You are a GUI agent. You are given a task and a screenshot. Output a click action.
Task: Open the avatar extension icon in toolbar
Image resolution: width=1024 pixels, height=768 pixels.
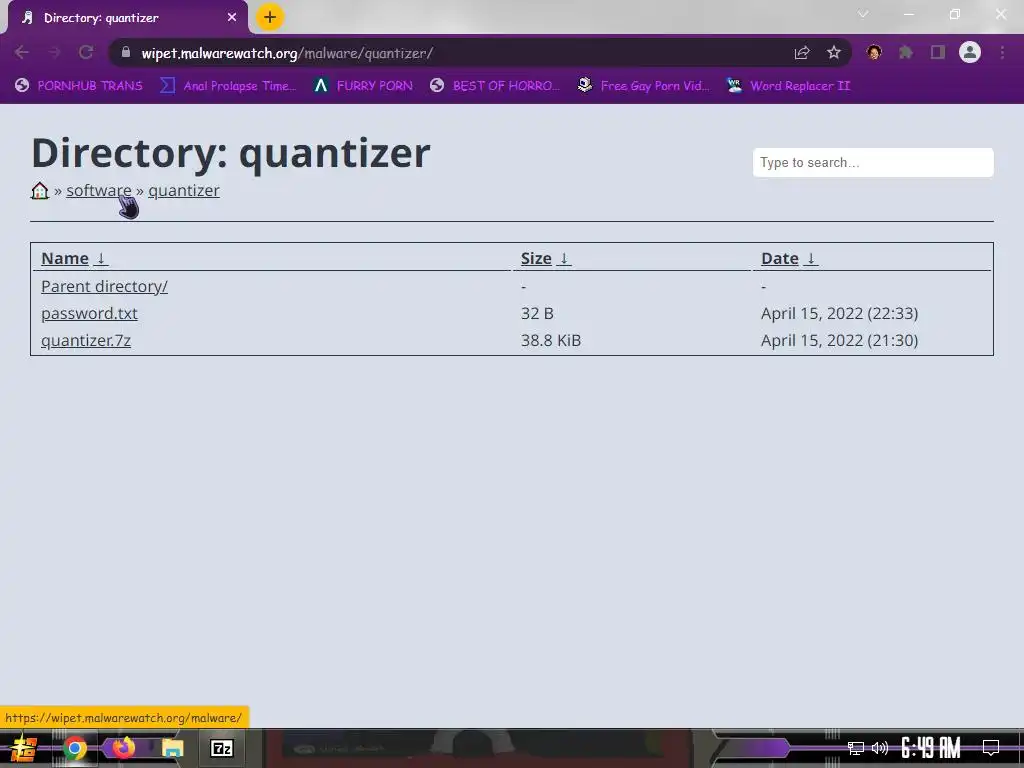874,52
